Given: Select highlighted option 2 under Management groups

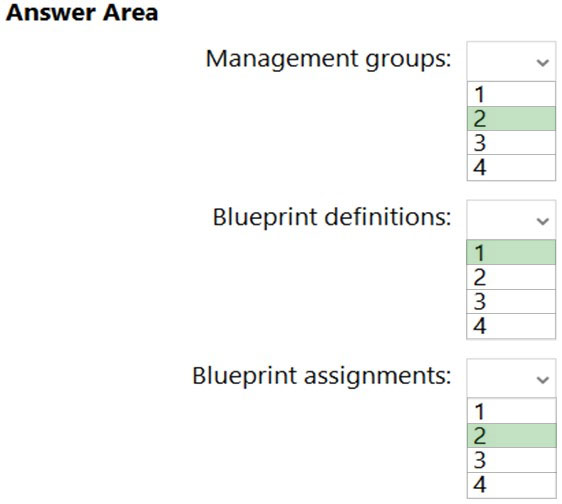Looking at the screenshot, I should pos(511,119).
